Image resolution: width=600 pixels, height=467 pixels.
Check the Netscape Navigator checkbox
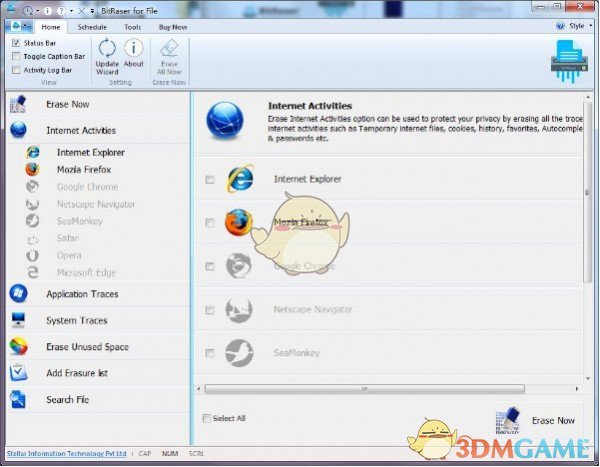pyautogui.click(x=210, y=309)
